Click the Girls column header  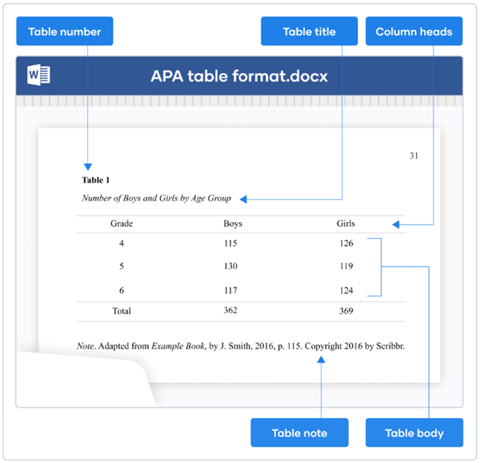pos(346,223)
